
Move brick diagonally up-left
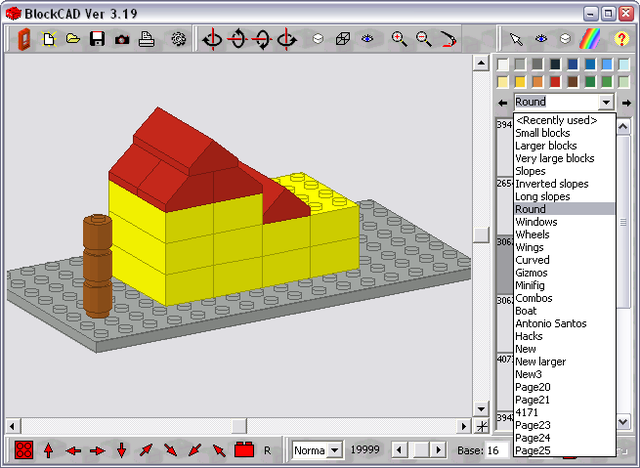219,450
